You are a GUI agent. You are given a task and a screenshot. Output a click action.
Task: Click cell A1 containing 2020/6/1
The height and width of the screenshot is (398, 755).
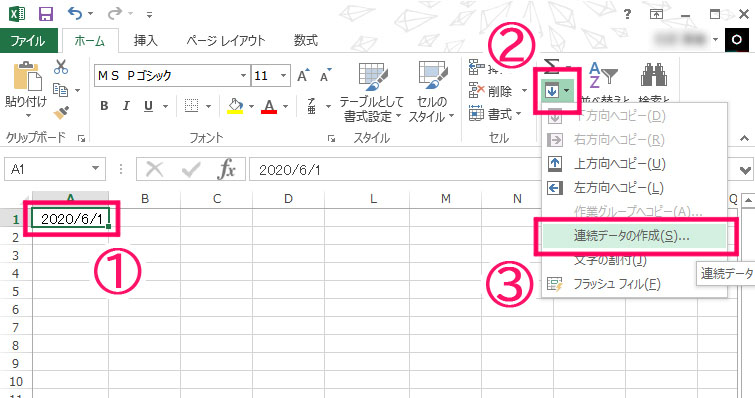(71, 219)
